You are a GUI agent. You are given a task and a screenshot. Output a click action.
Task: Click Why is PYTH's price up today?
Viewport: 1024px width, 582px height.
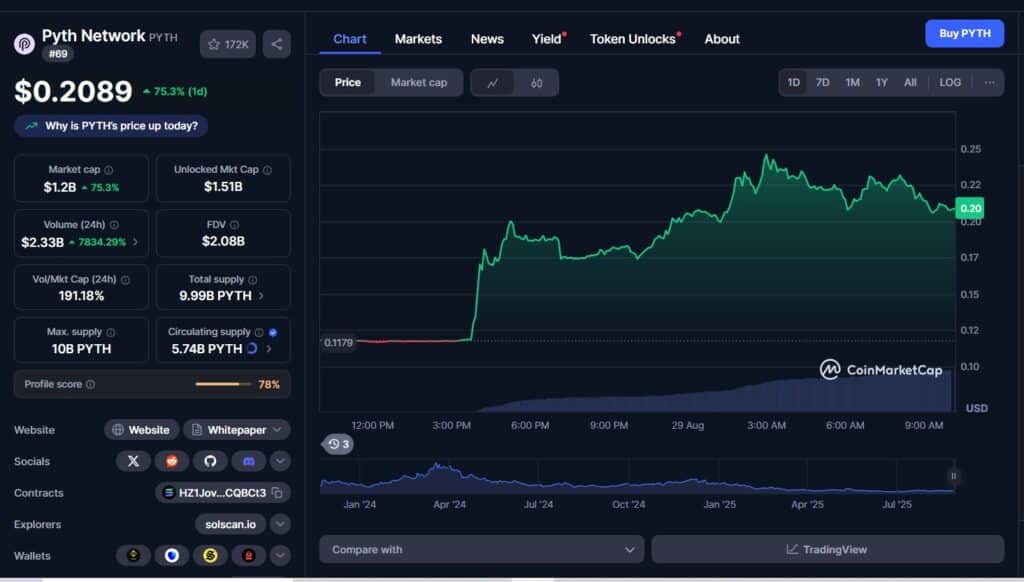[x=111, y=125]
